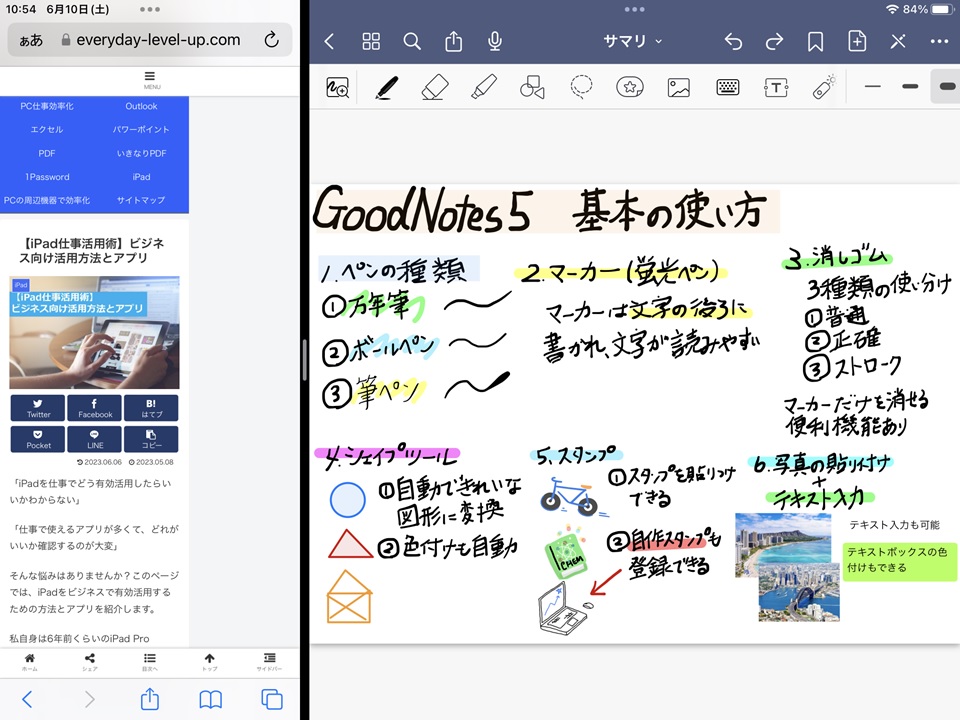Open the Safari tabs overview
The image size is (960, 720).
(x=272, y=699)
